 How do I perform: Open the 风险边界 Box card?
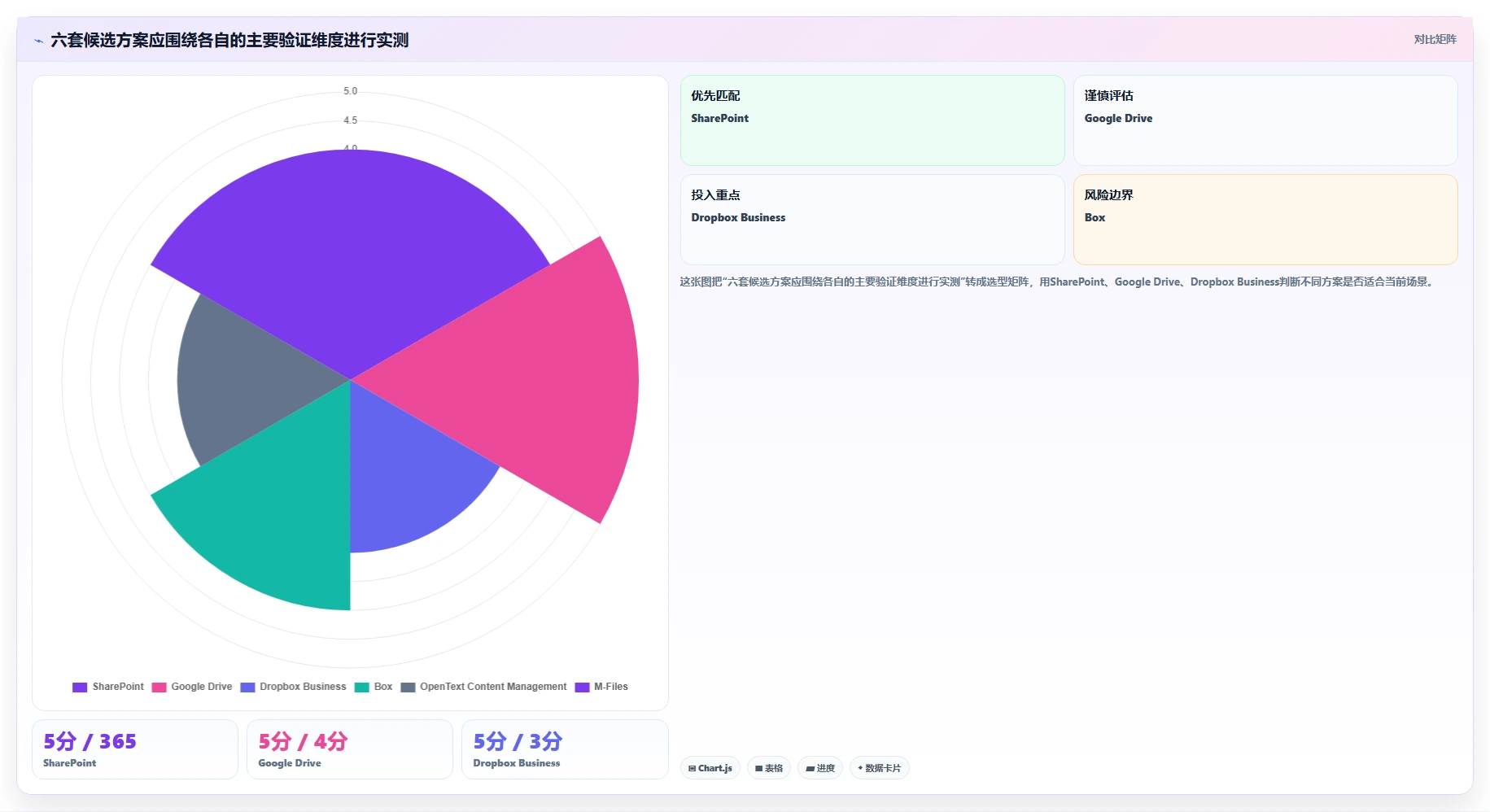[x=1265, y=220]
